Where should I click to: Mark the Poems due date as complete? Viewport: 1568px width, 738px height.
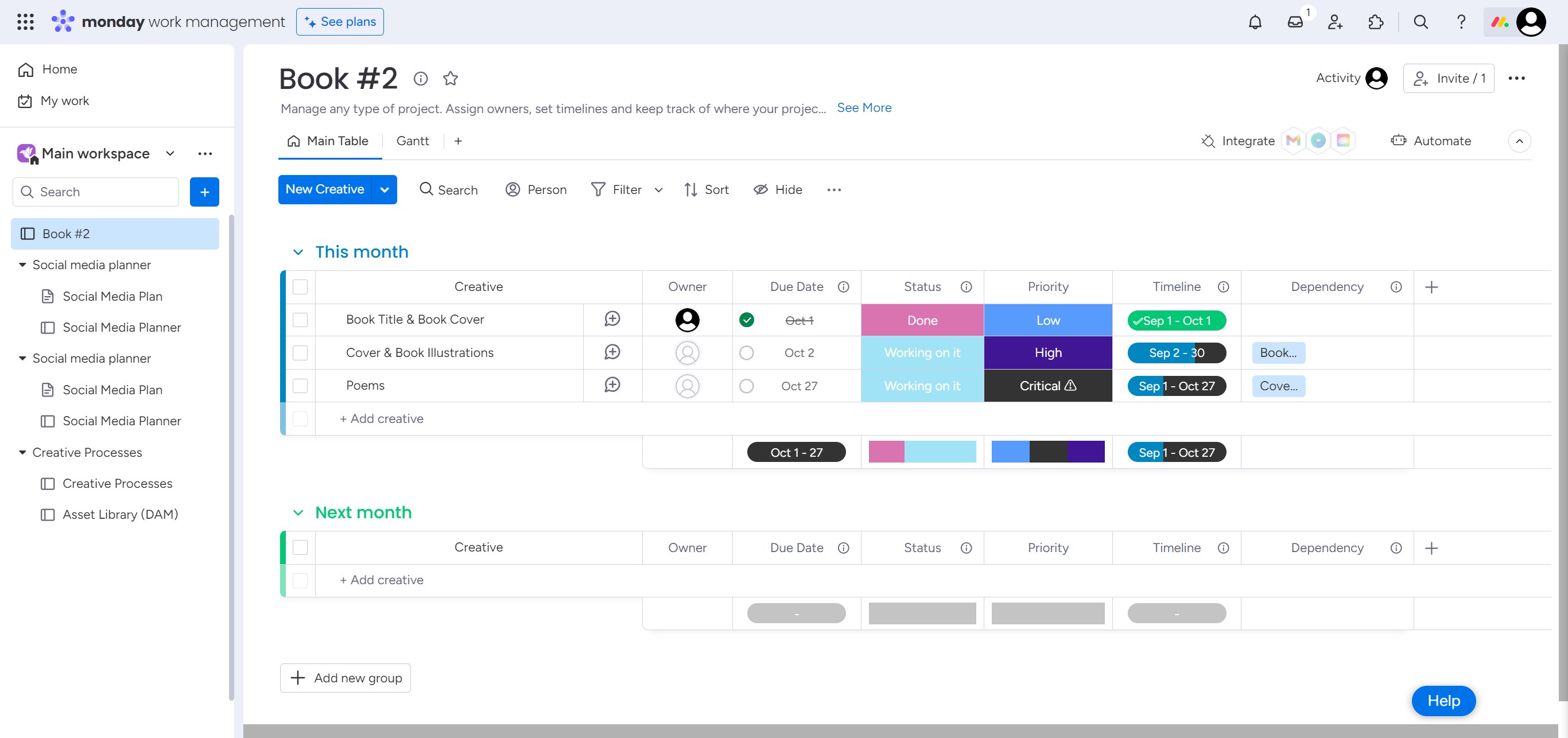click(x=746, y=386)
